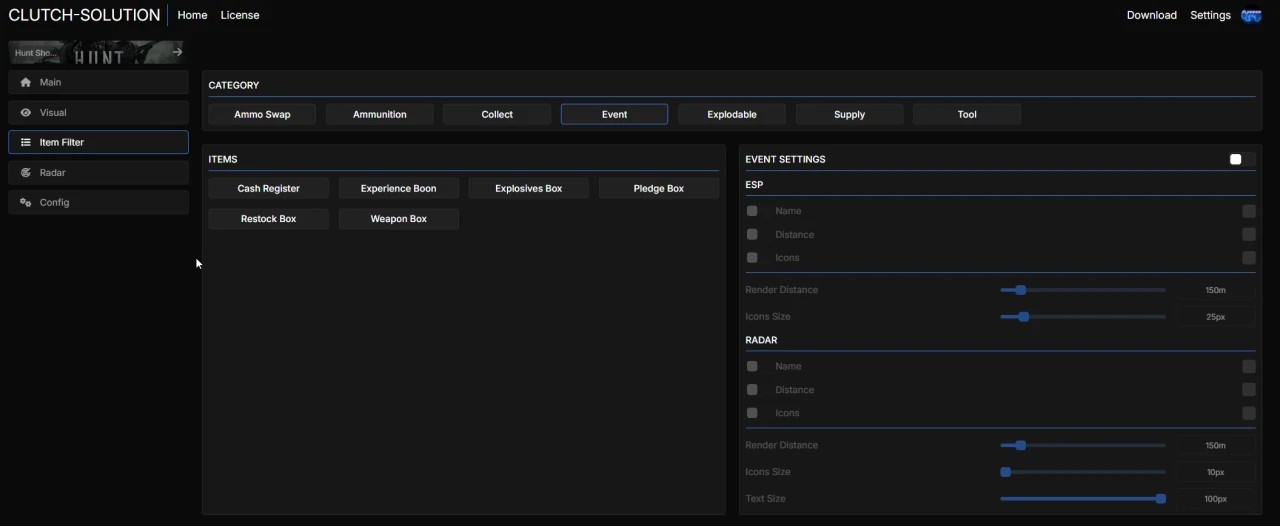The height and width of the screenshot is (526, 1280).
Task: Choose the Pledge Box item
Action: tap(659, 188)
